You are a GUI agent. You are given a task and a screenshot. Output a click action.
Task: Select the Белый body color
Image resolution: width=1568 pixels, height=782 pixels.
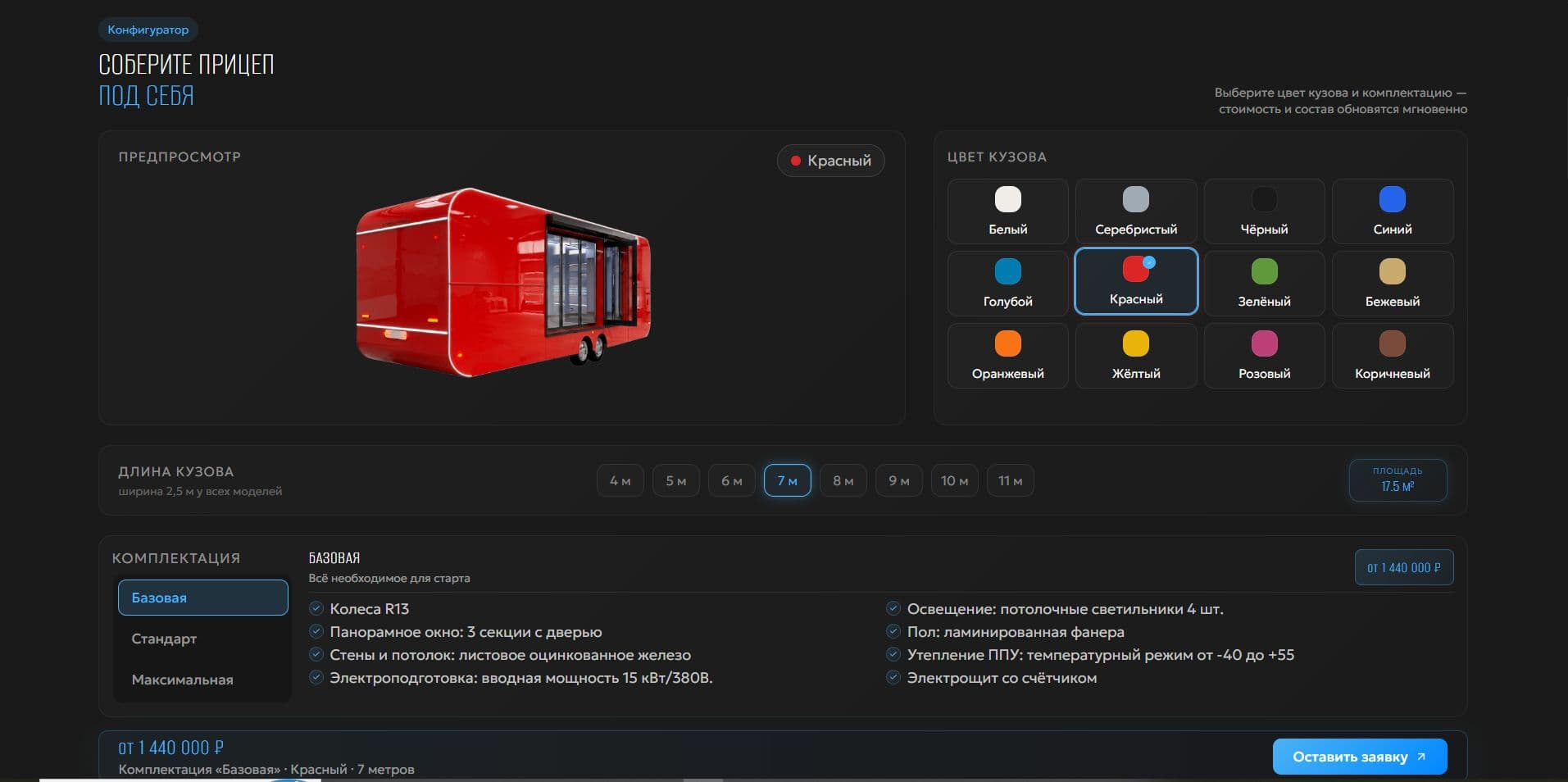pyautogui.click(x=1007, y=211)
